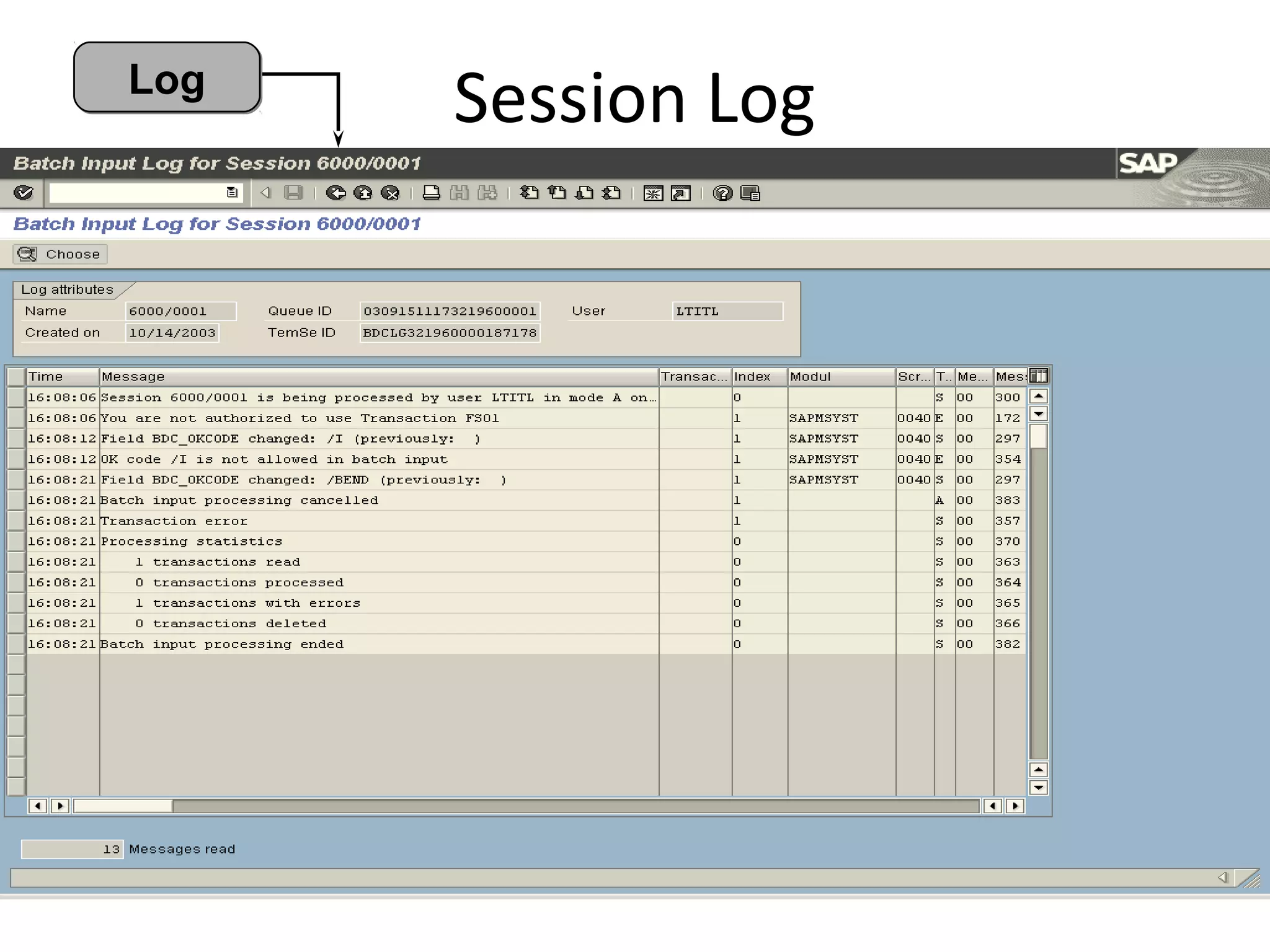
Task: Click the Modul column header
Action: [x=841, y=376]
